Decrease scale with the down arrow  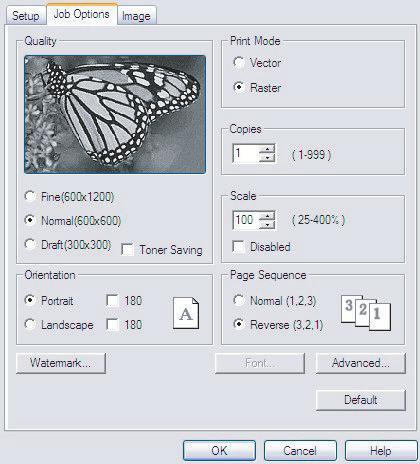click(267, 225)
